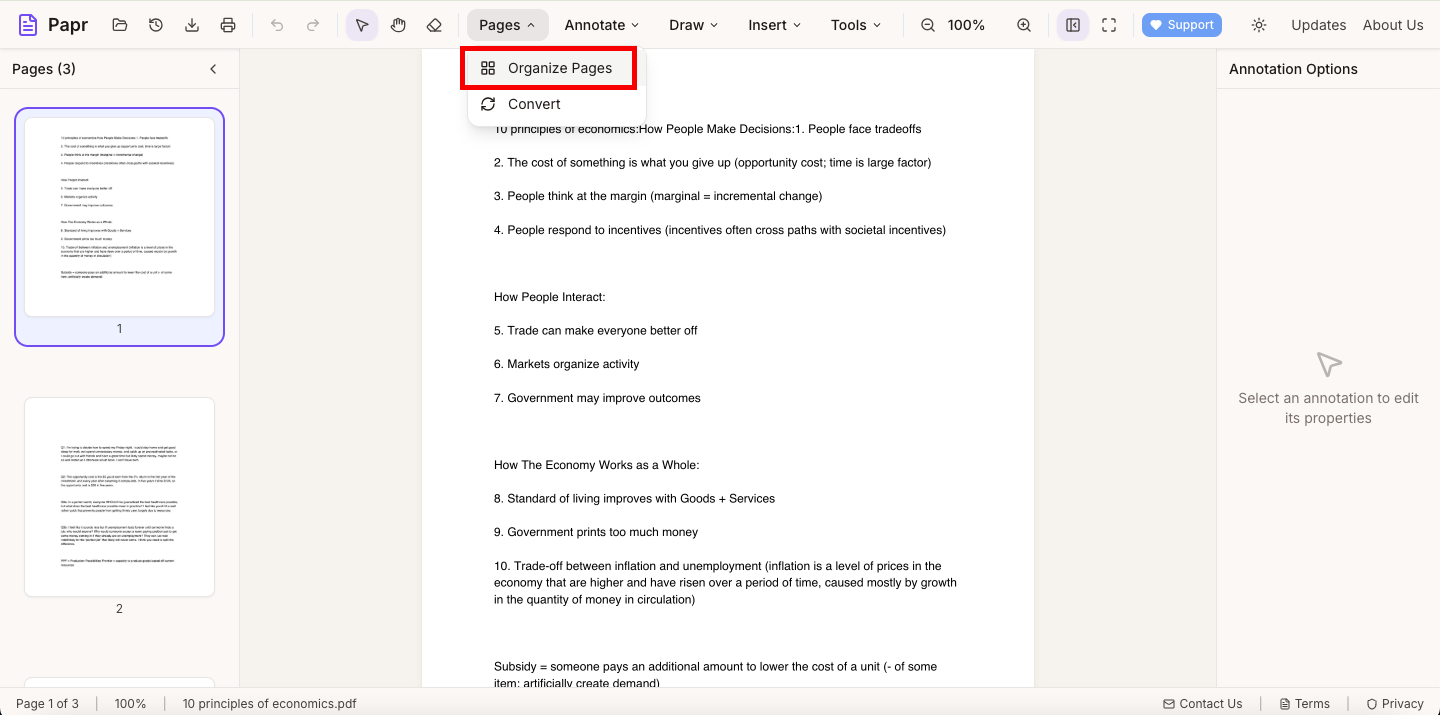Expand the Tools dropdown
The width and height of the screenshot is (1440, 715).
pos(854,24)
